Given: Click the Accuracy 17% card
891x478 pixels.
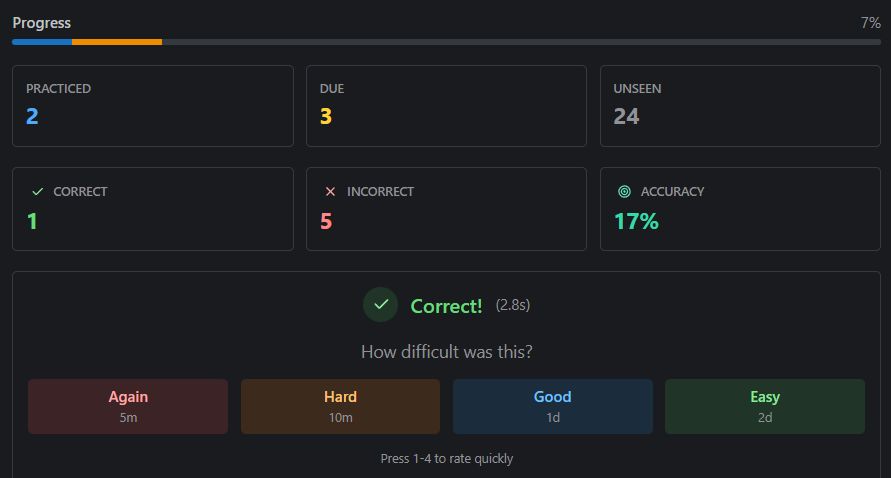Looking at the screenshot, I should tap(740, 209).
